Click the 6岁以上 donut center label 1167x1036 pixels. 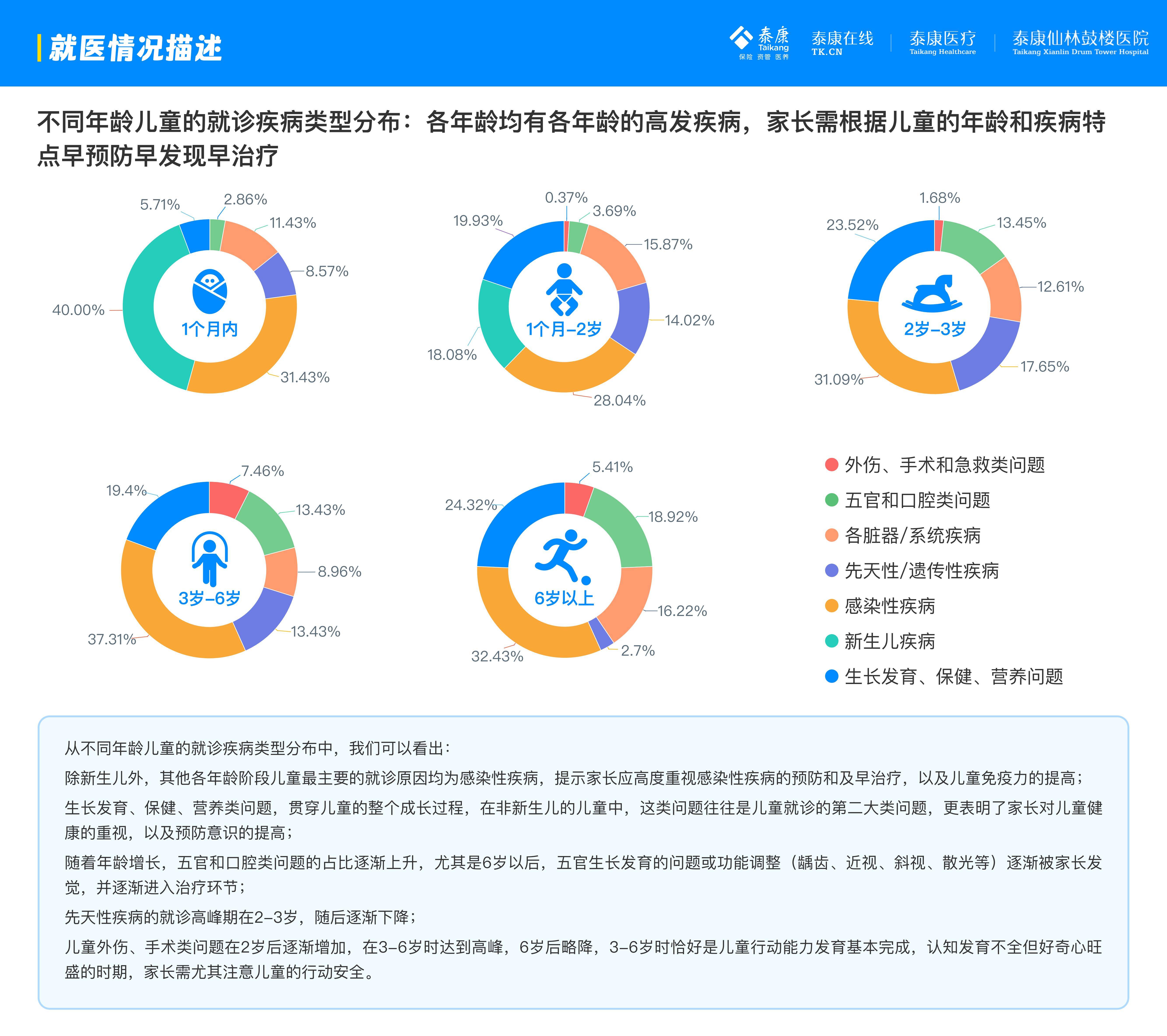(x=564, y=598)
